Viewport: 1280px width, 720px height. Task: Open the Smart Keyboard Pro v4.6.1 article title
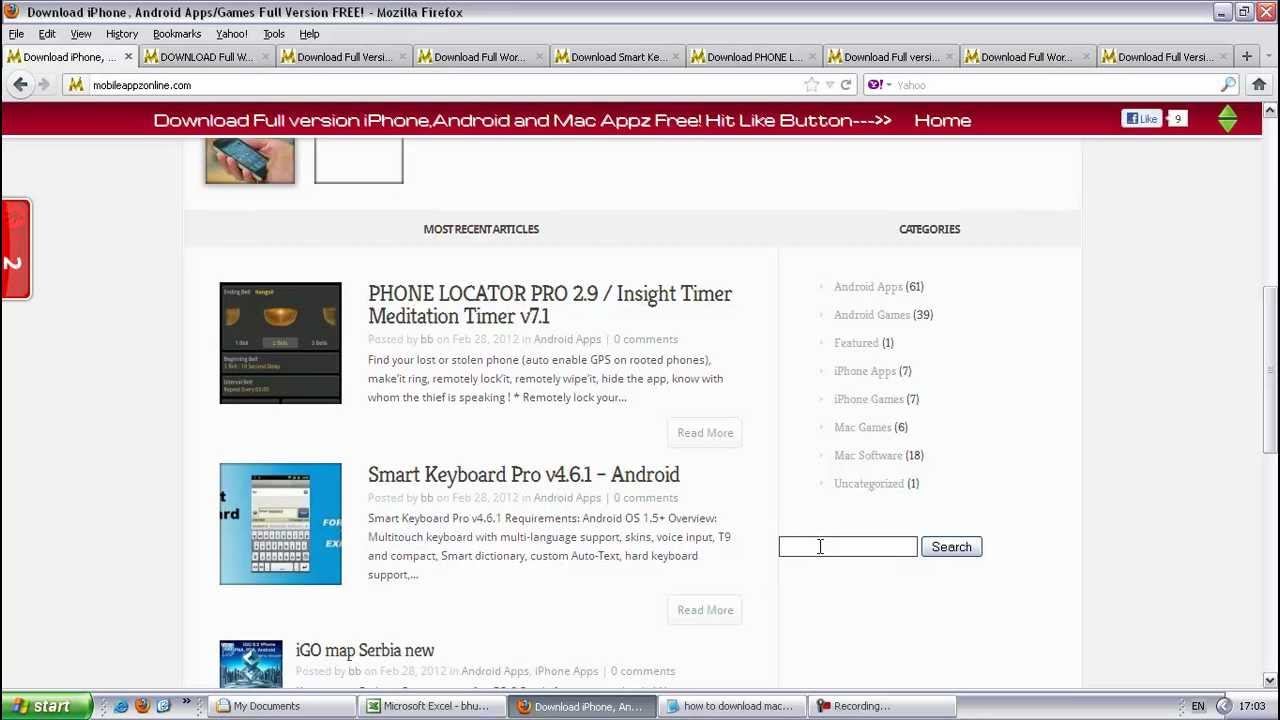click(523, 475)
